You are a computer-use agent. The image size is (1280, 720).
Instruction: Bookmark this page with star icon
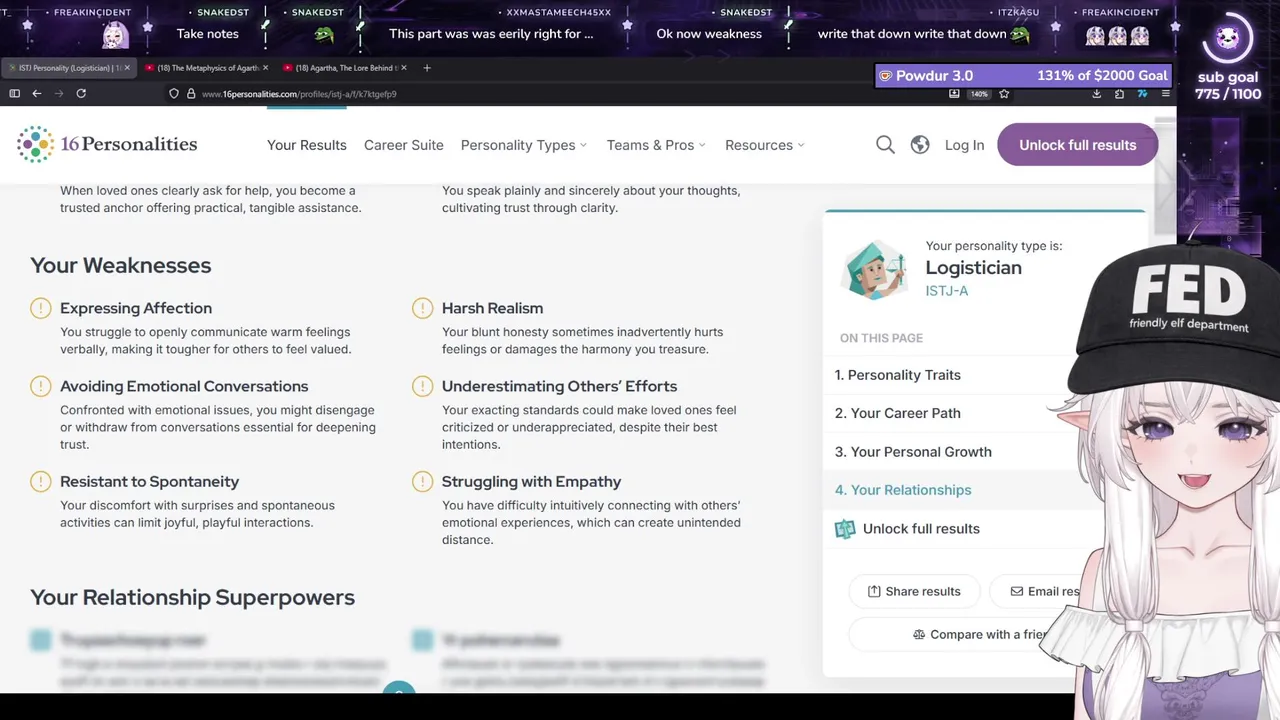(1004, 93)
